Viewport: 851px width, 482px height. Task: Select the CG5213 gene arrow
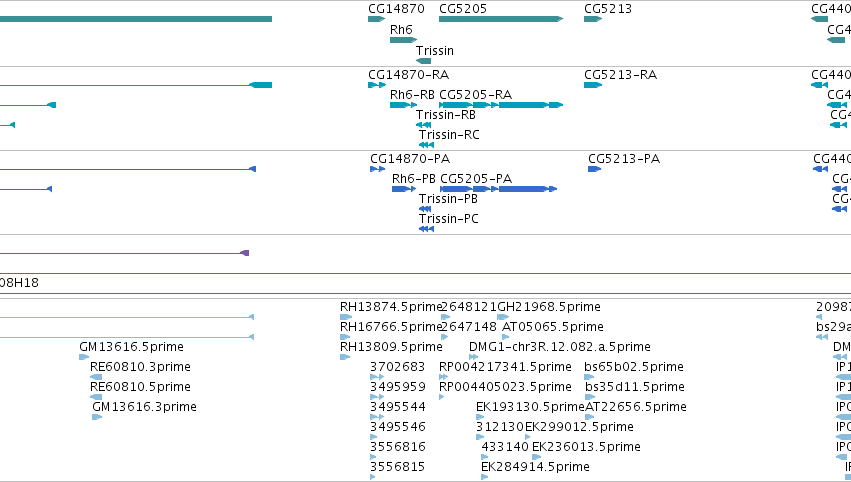coord(593,19)
